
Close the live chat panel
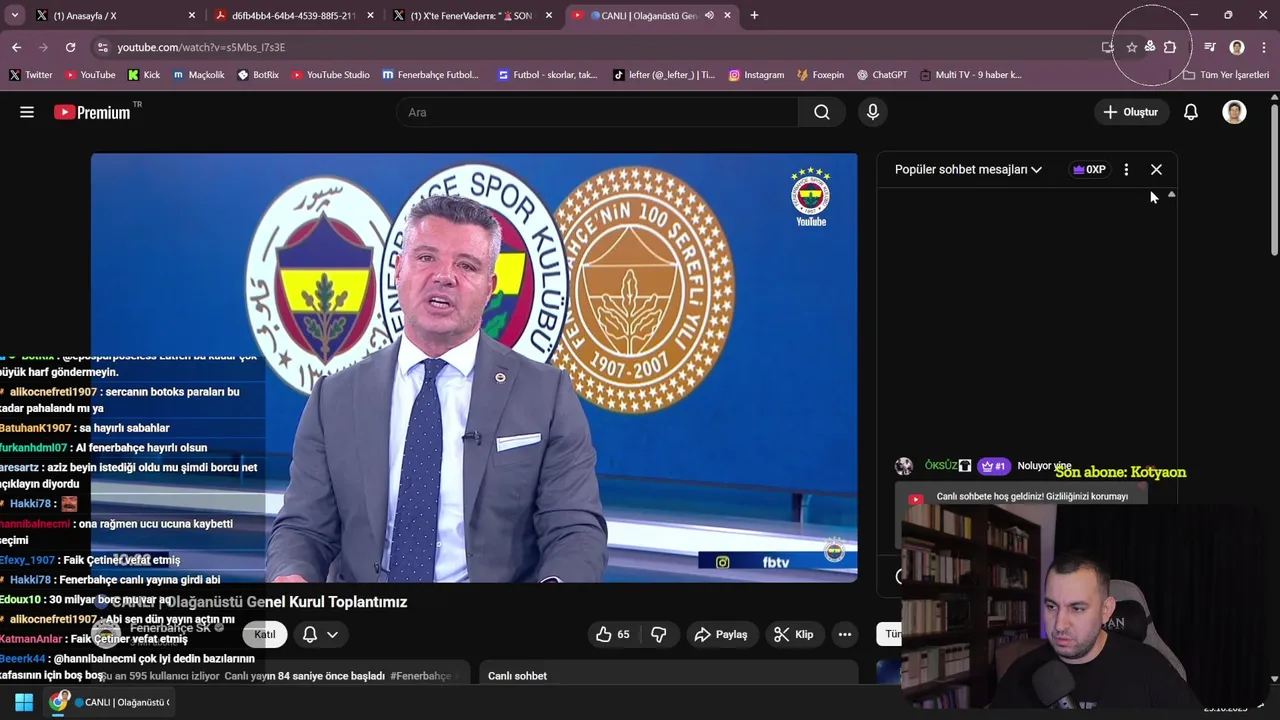coord(1156,169)
